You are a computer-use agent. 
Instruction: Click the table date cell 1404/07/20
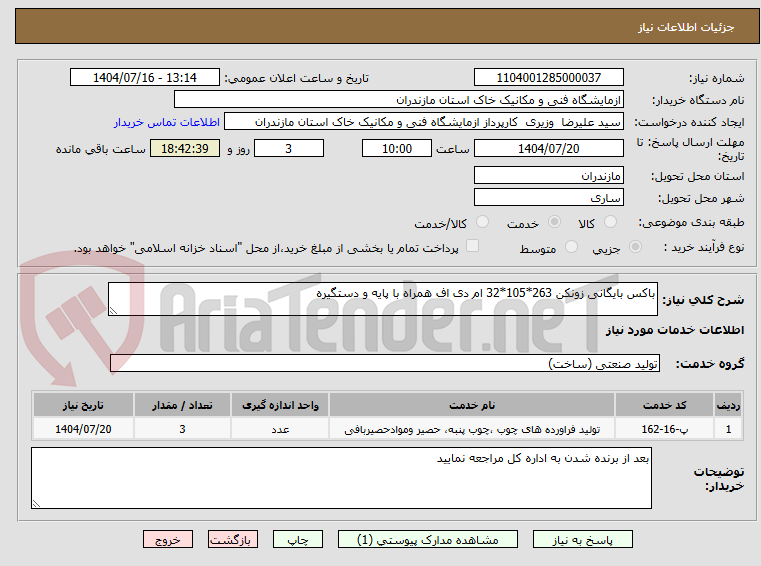pos(83,429)
